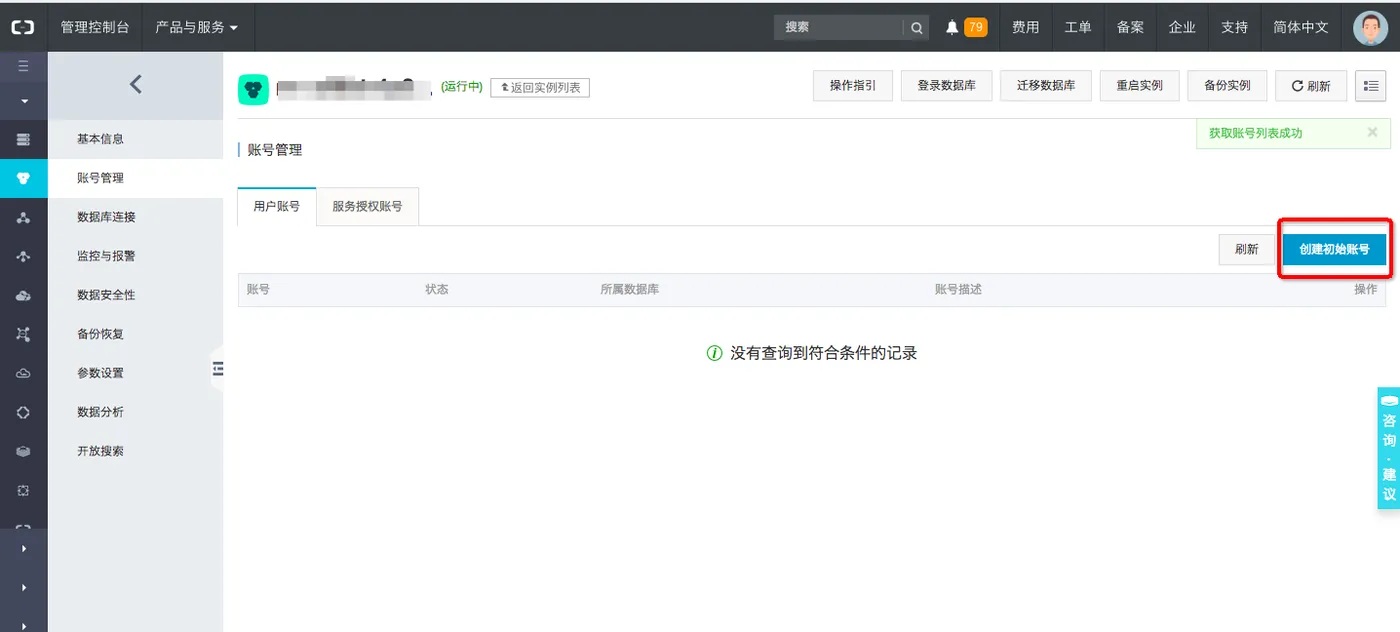This screenshot has width=1400, height=632.
Task: Open 数据库连接 in the side menu
Action: [x=135, y=217]
